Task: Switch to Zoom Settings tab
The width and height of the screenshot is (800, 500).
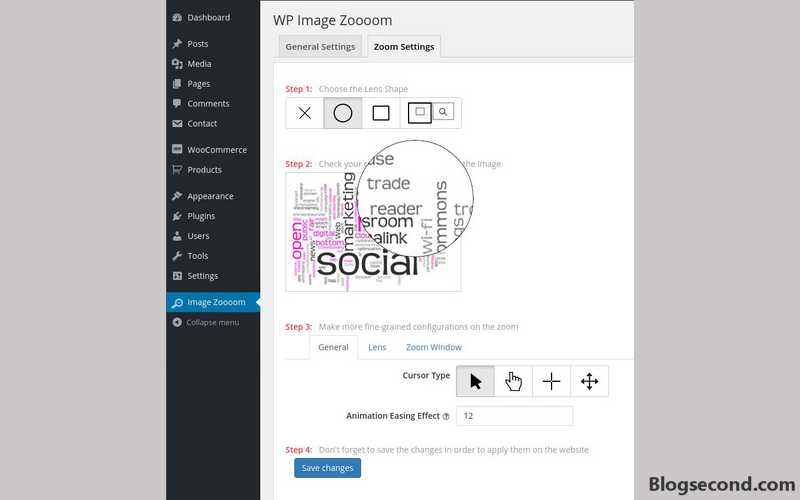Action: click(x=404, y=46)
